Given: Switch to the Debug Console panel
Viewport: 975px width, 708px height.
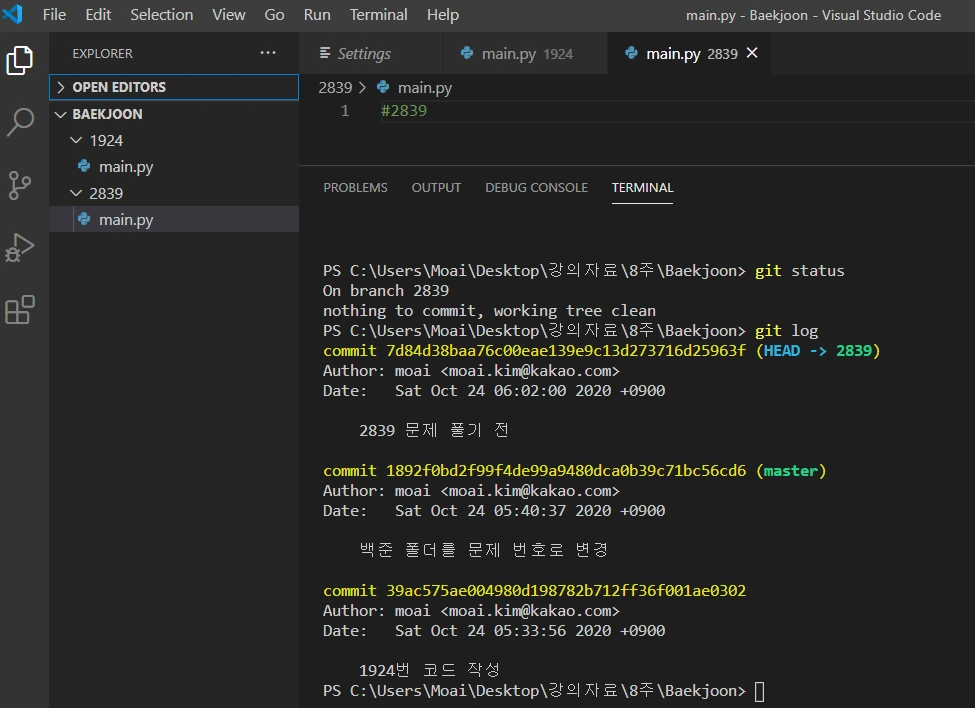Looking at the screenshot, I should coord(536,188).
